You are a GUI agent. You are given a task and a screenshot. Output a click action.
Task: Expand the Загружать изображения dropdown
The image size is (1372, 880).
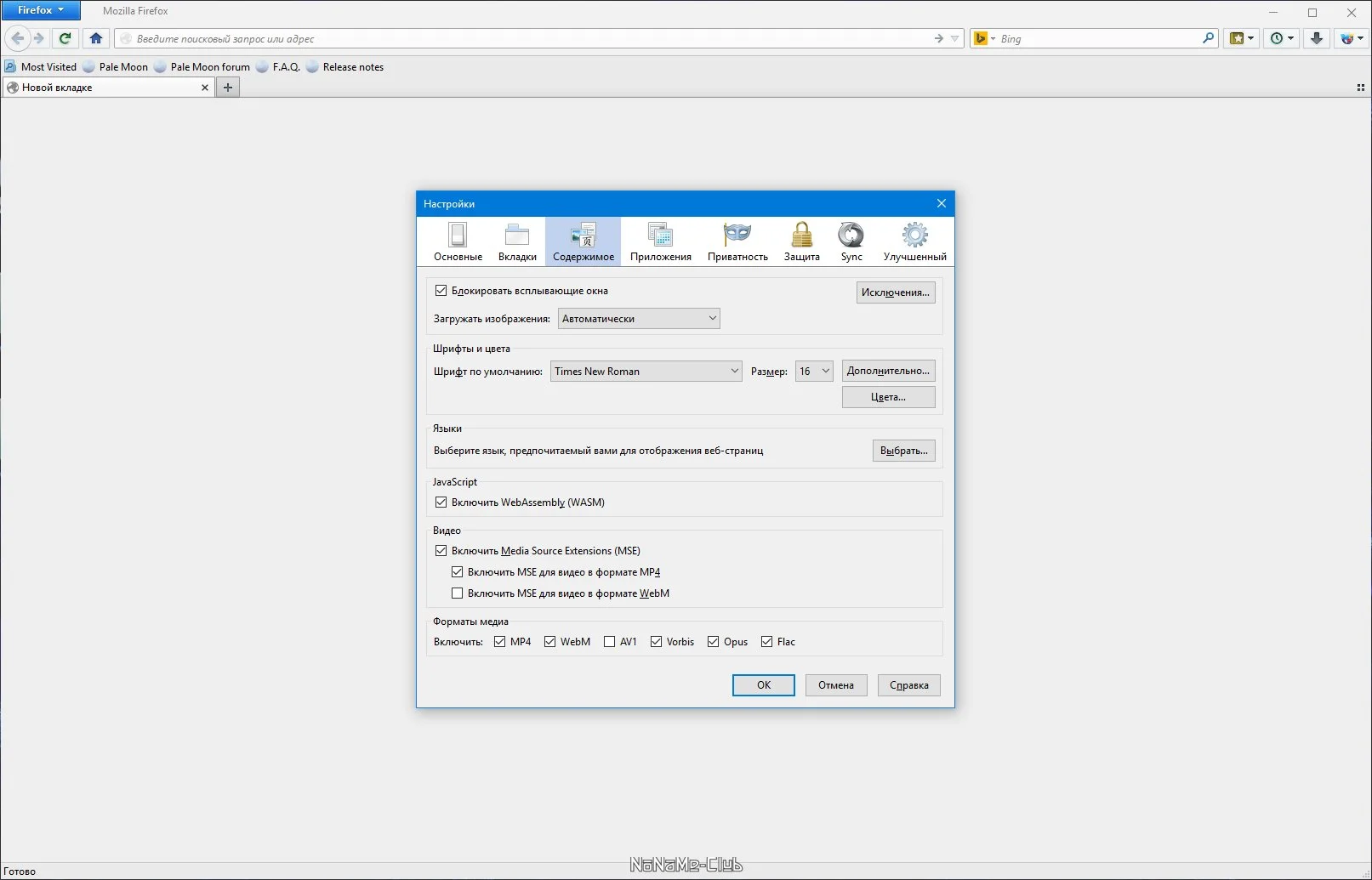(639, 319)
